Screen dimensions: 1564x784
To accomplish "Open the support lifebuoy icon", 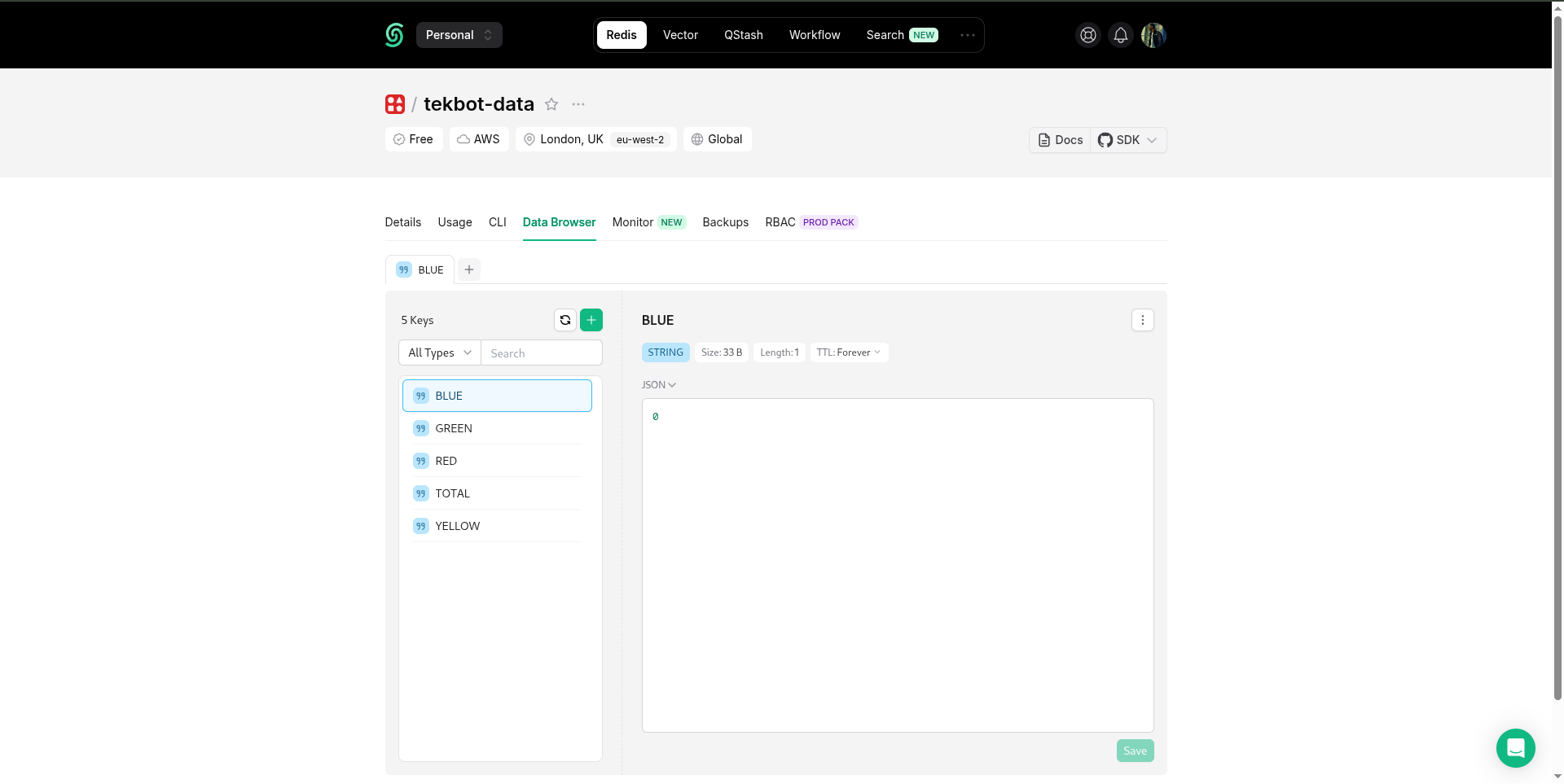I will point(1088,35).
